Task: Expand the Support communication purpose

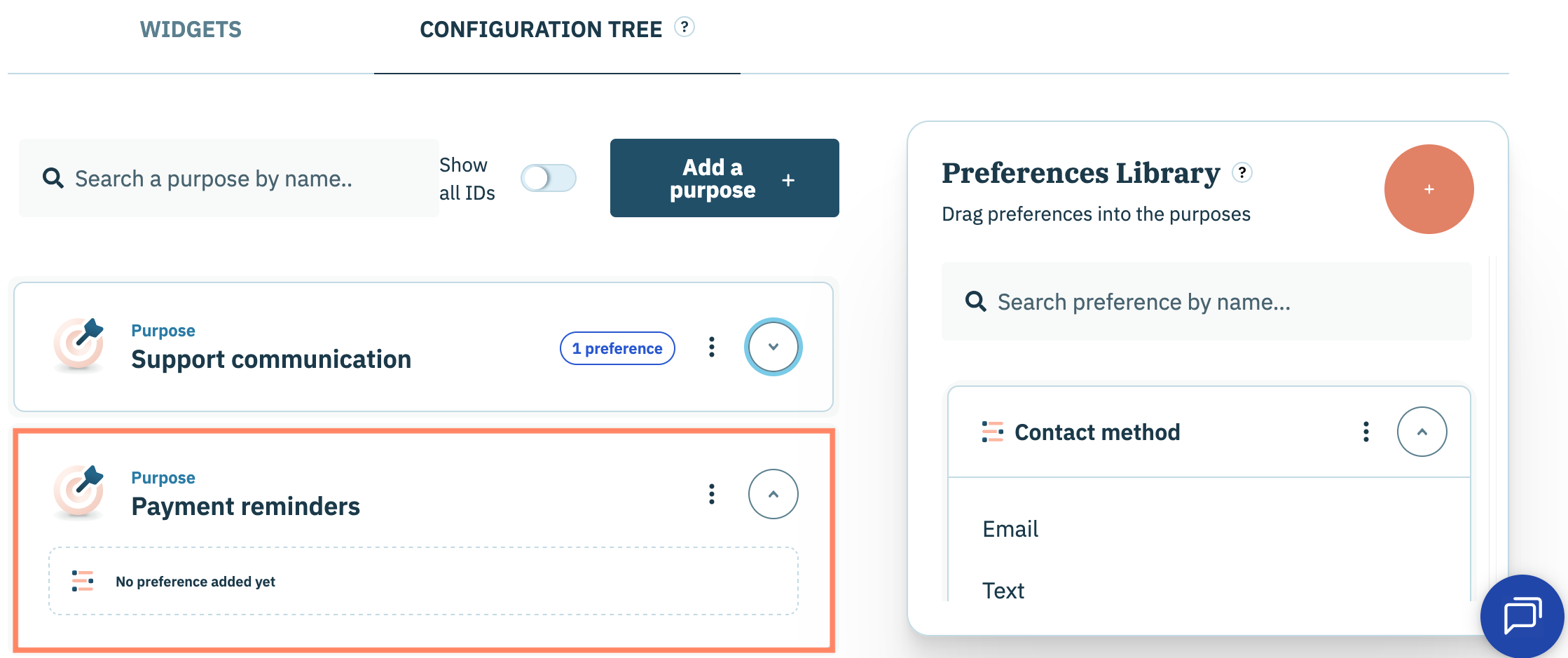Action: 773,347
